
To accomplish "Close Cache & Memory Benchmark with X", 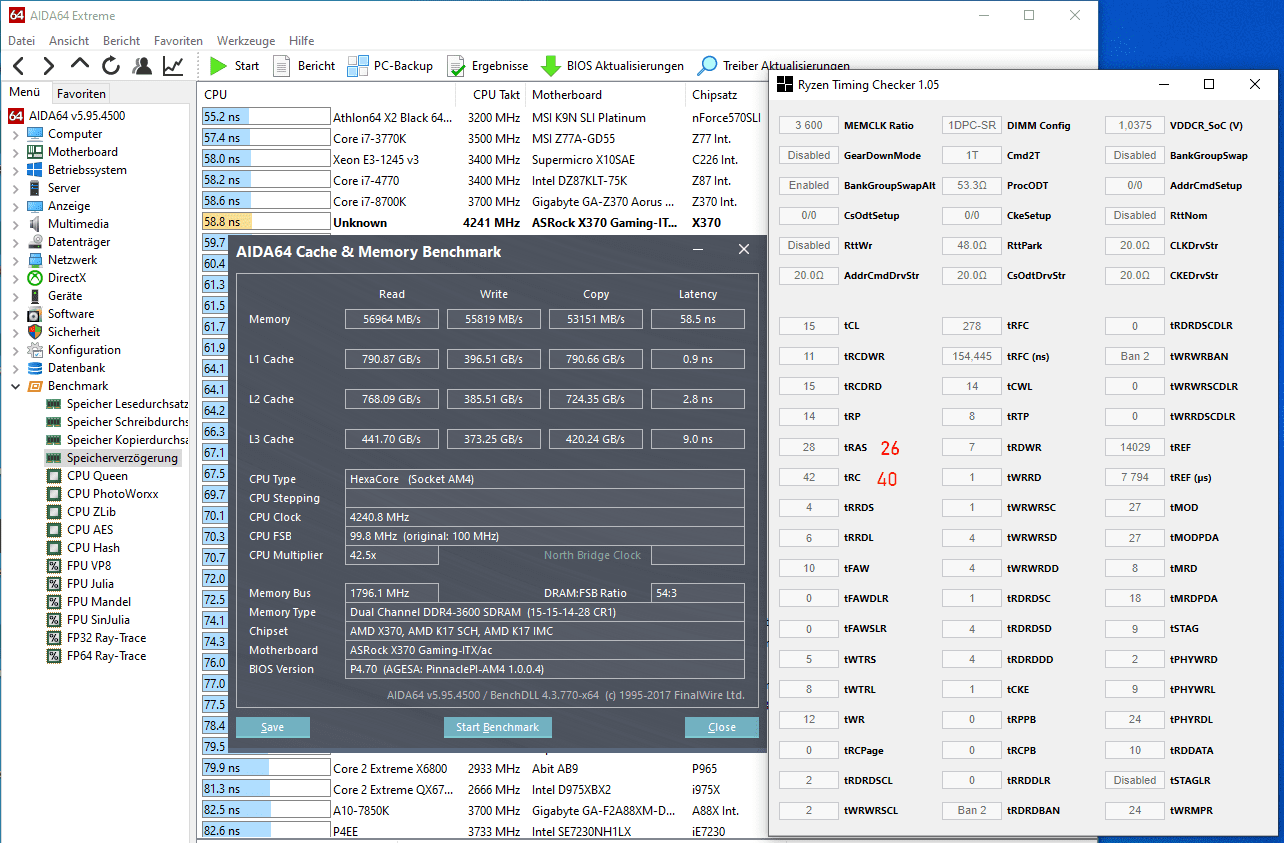I will 744,250.
